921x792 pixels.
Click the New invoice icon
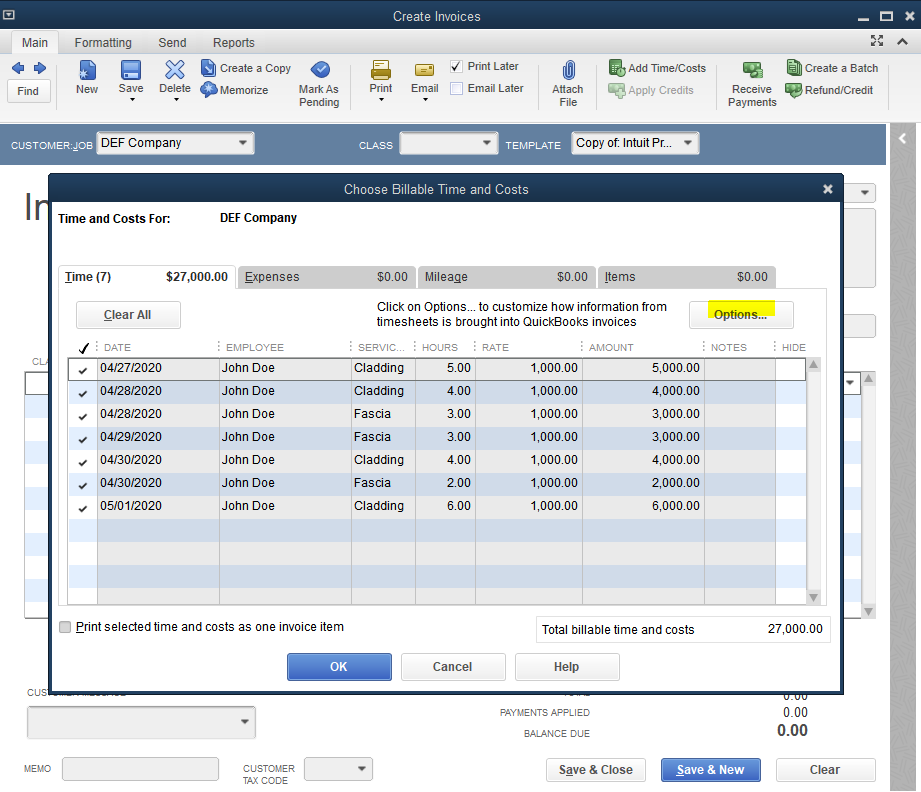[x=87, y=70]
